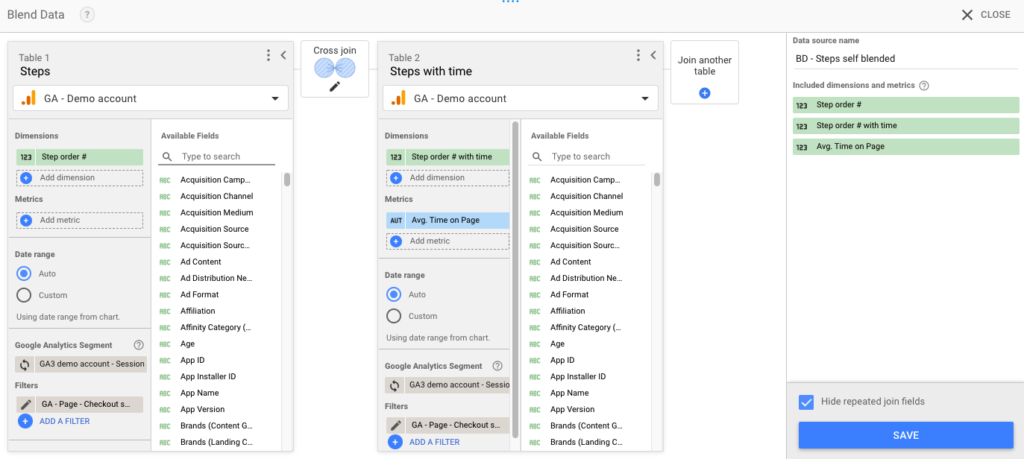1024x459 pixels.
Task: Collapse the Table 1 Steps panel
Action: (283, 55)
